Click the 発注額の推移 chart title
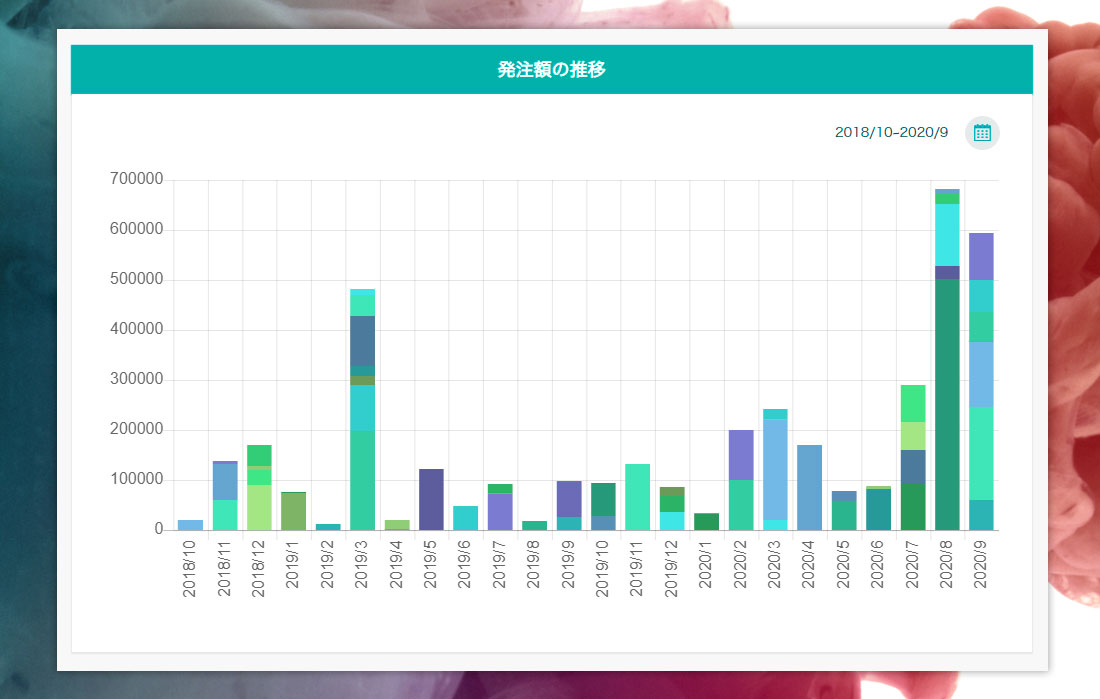 551,69
